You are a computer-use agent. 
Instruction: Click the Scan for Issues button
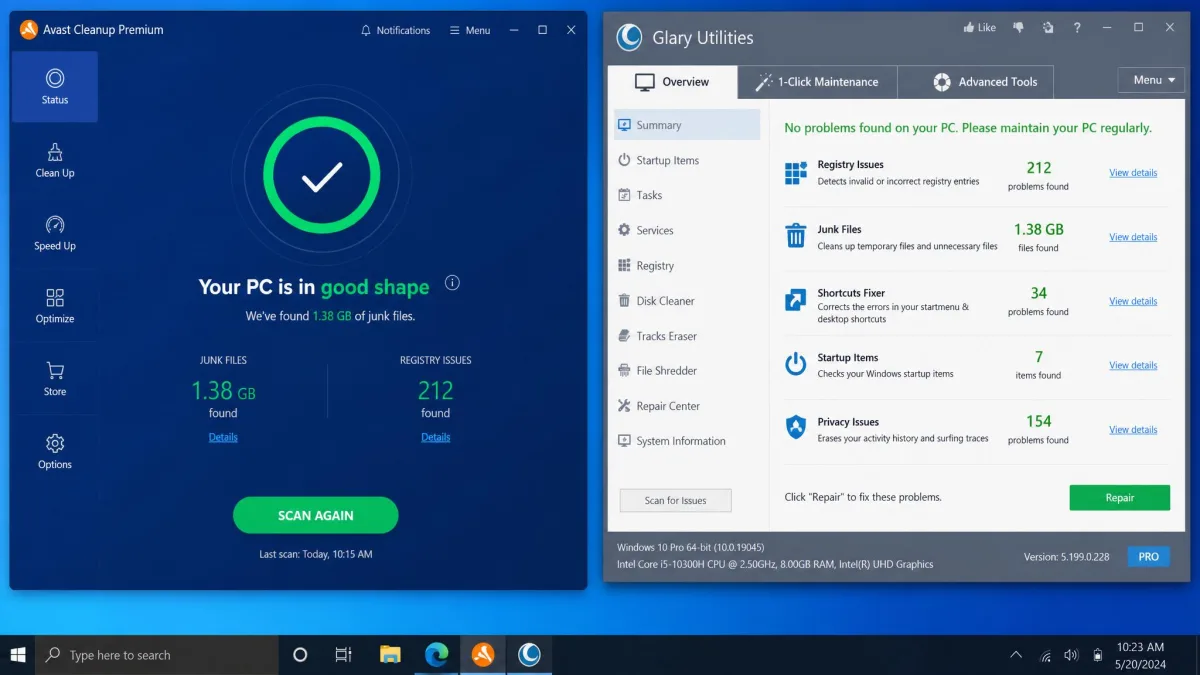point(675,500)
